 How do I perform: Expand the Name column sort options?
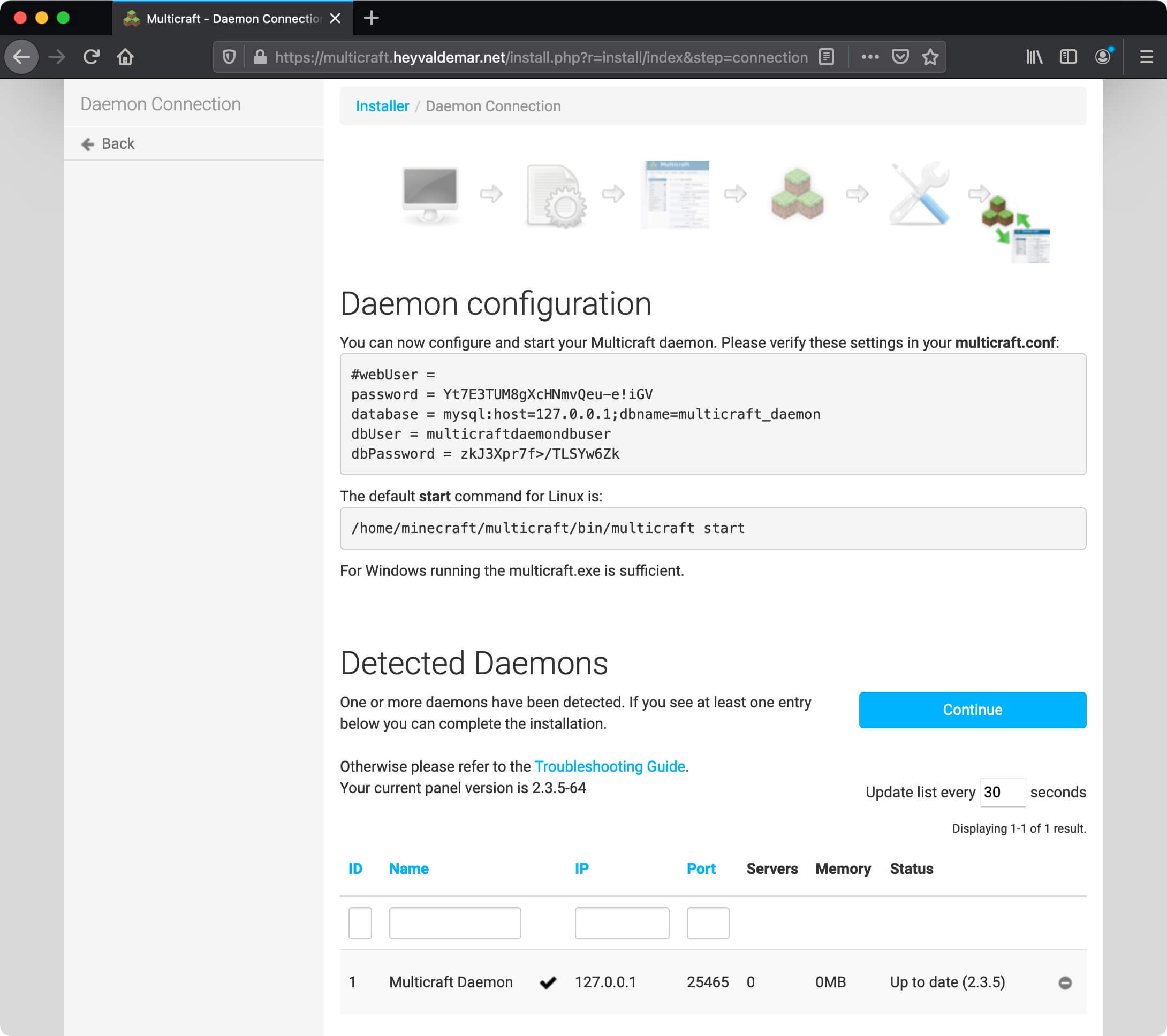click(408, 867)
